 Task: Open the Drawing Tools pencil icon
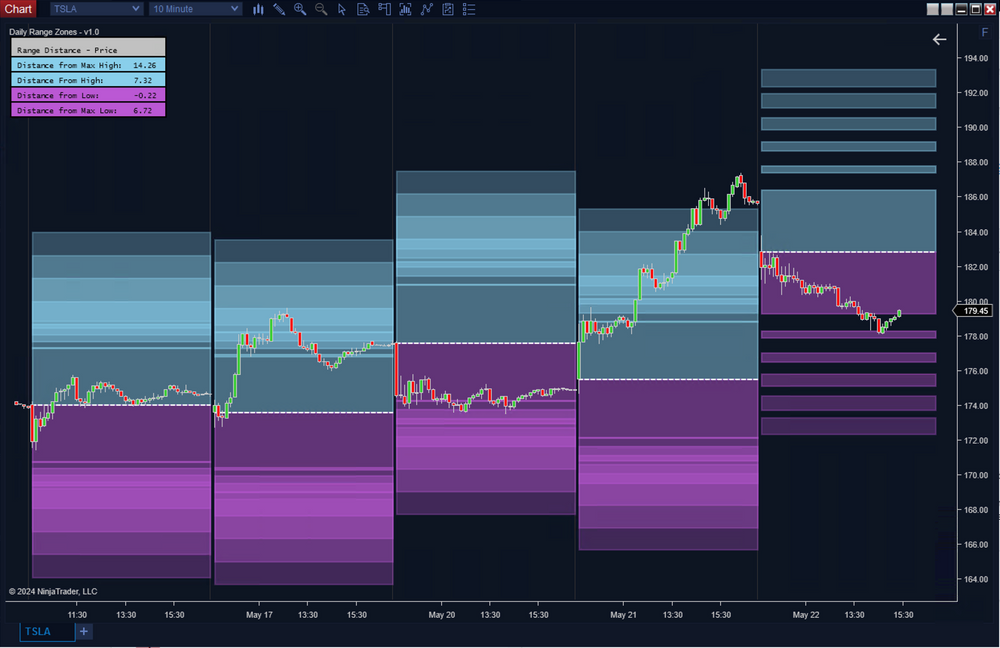point(279,9)
